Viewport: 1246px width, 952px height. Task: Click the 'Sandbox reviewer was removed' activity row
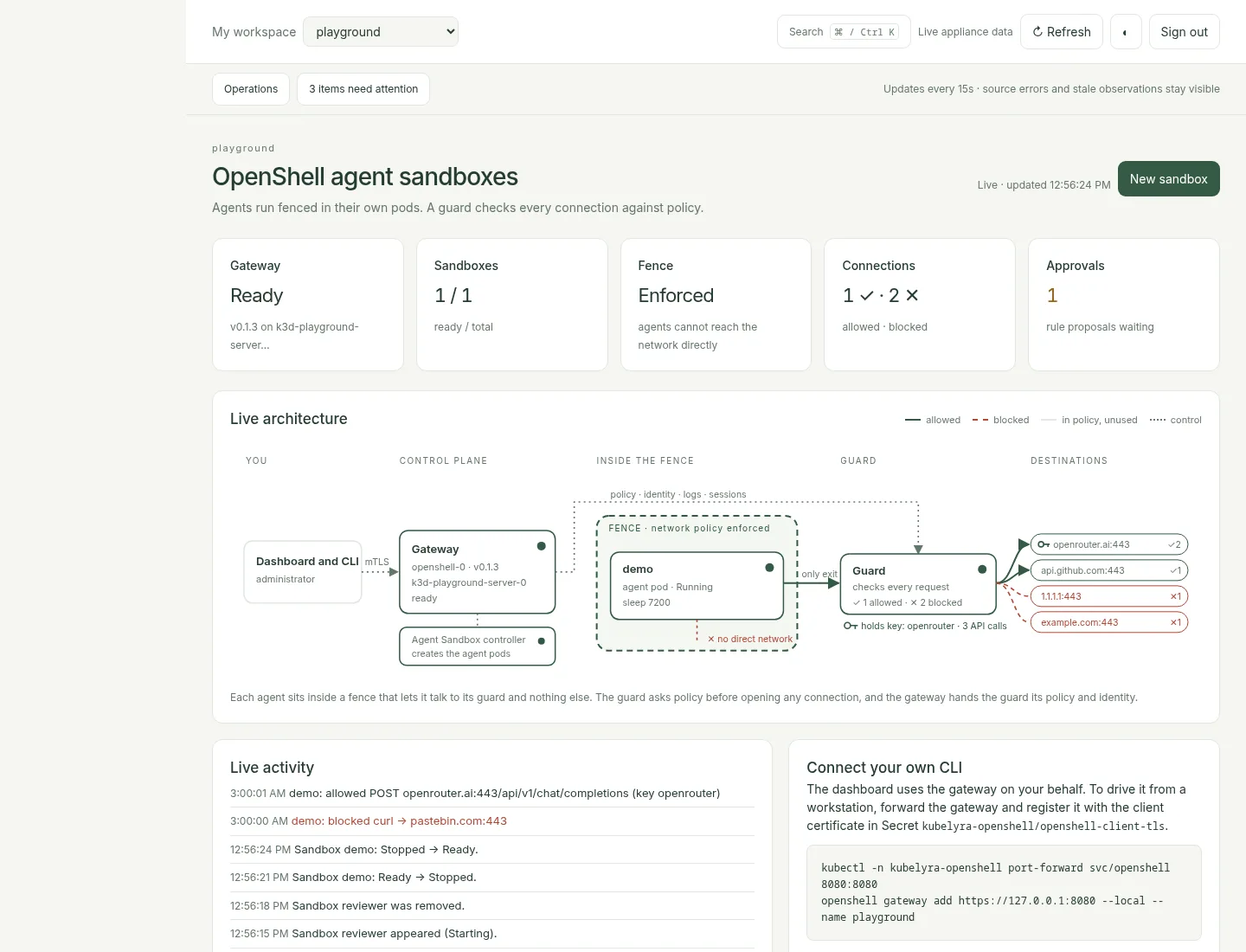pyautogui.click(x=492, y=906)
